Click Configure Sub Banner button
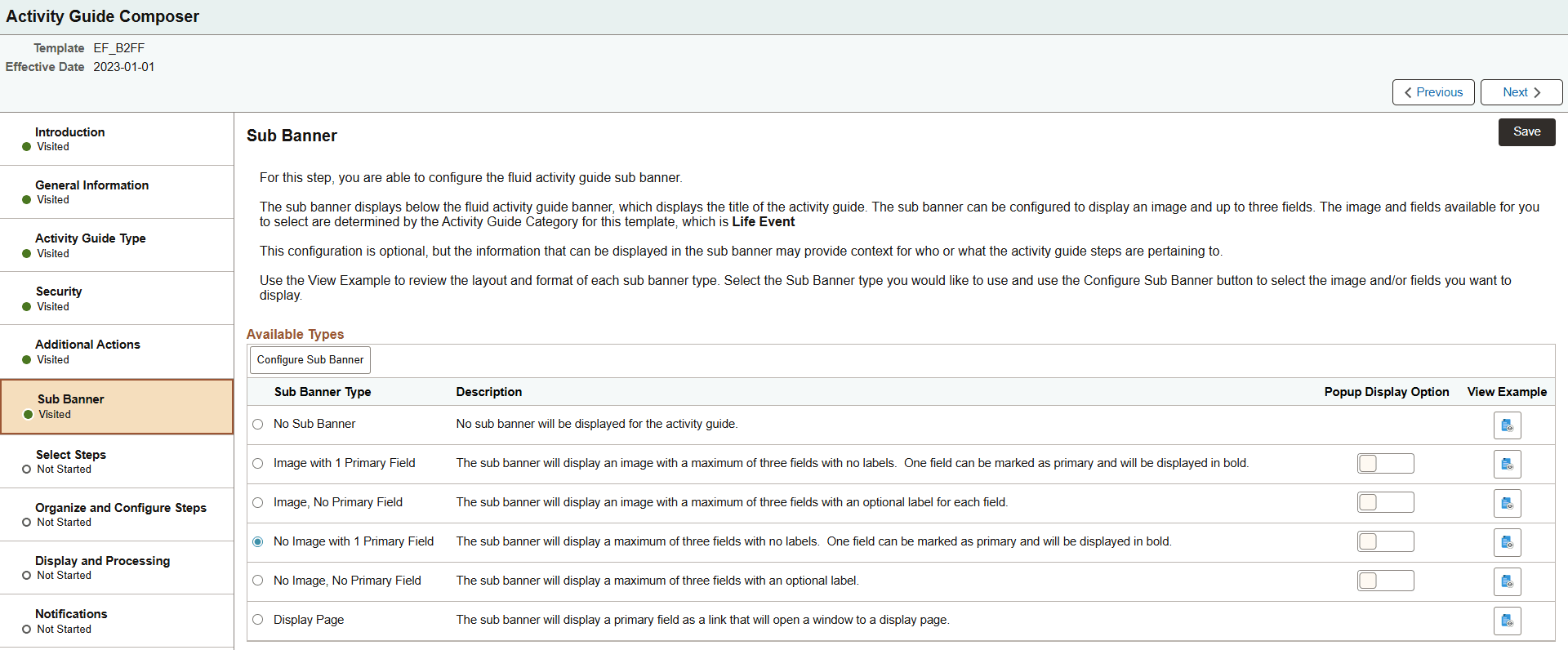The image size is (1568, 650). [310, 360]
